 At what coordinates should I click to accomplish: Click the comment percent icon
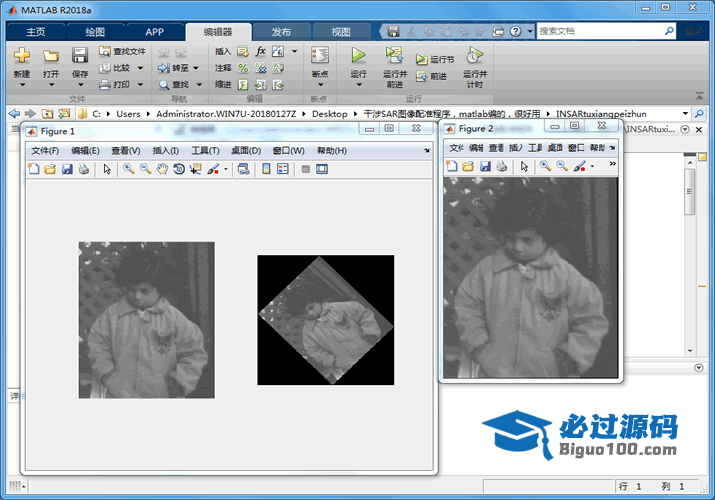(243, 68)
